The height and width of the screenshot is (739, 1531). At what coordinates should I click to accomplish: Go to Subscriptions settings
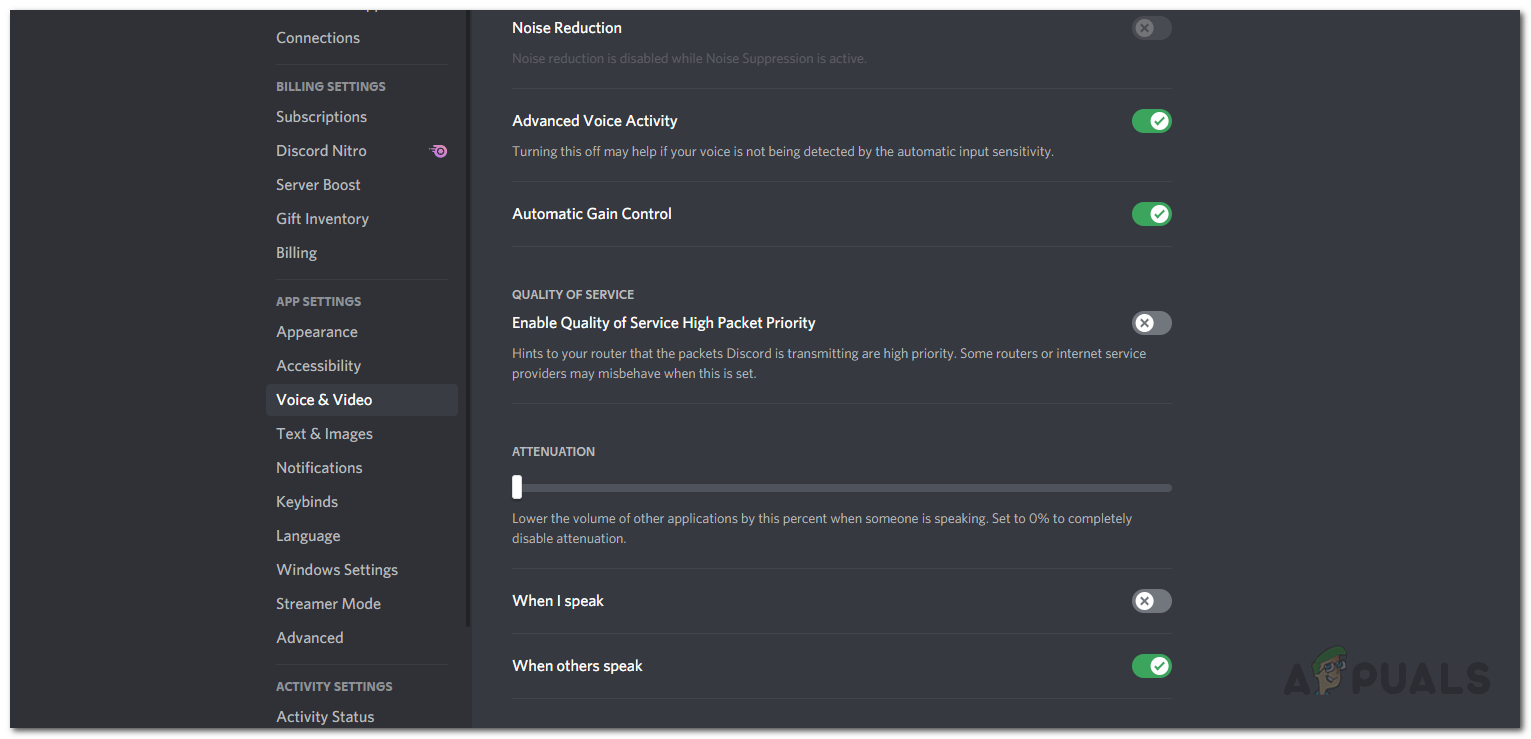pyautogui.click(x=321, y=117)
